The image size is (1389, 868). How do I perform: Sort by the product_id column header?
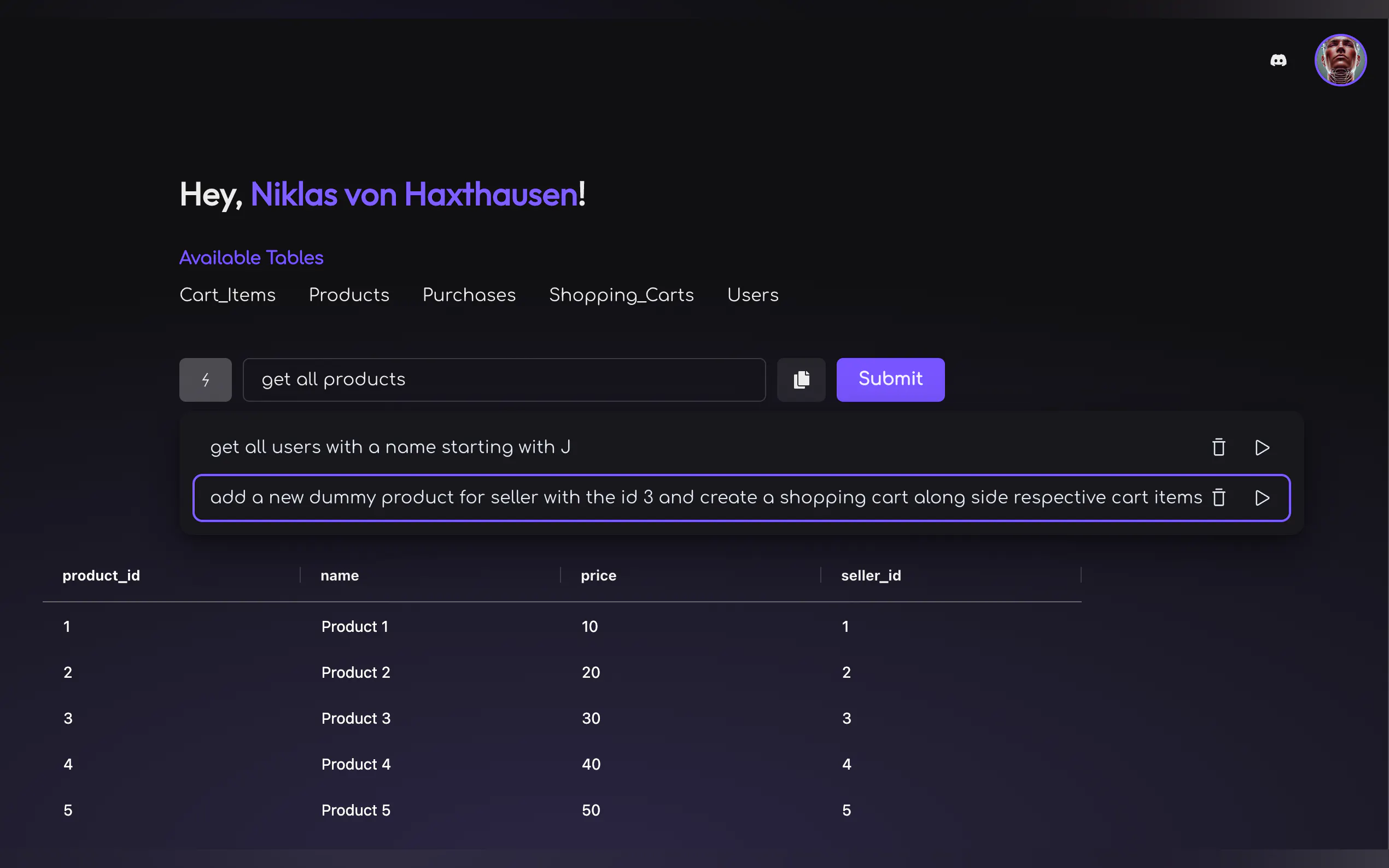101,575
